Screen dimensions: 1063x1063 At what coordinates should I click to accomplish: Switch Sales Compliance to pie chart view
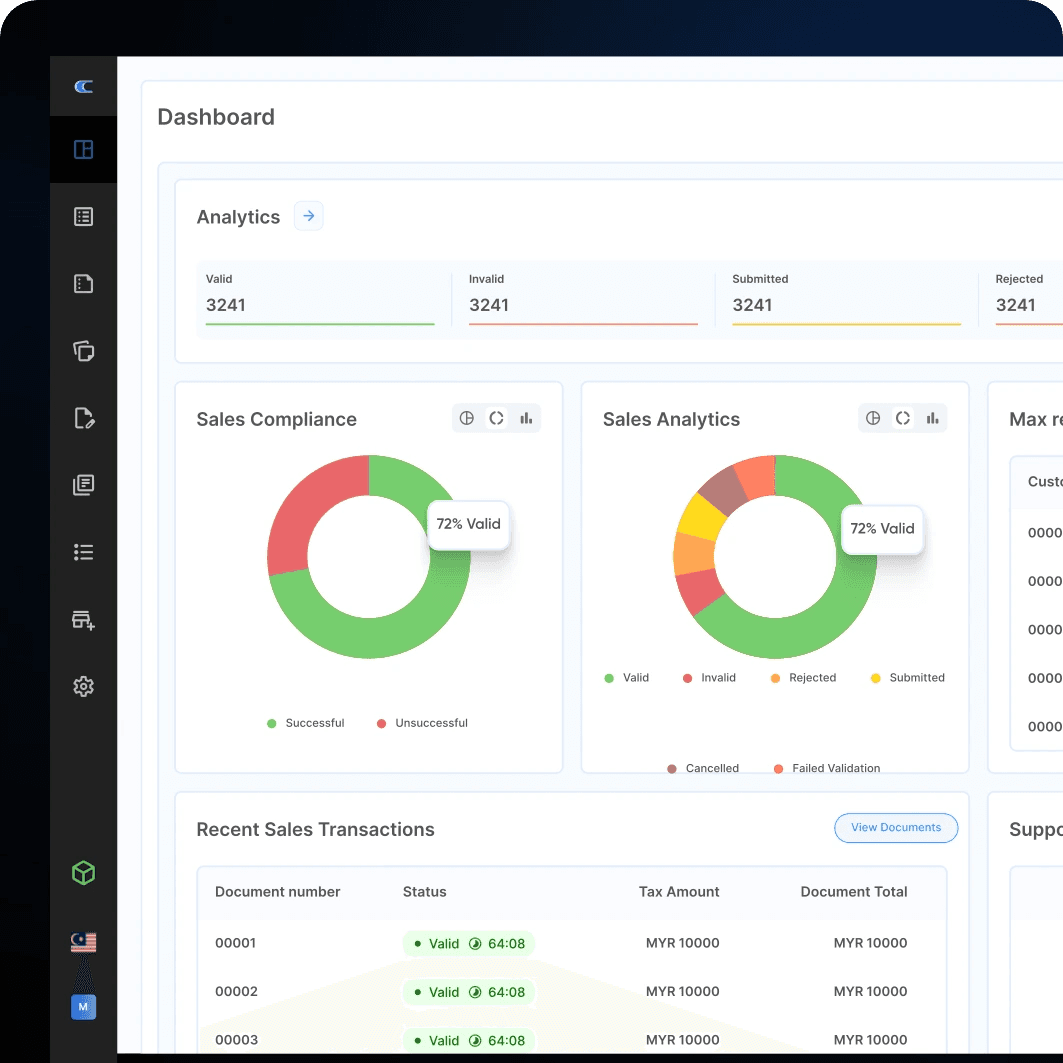467,418
